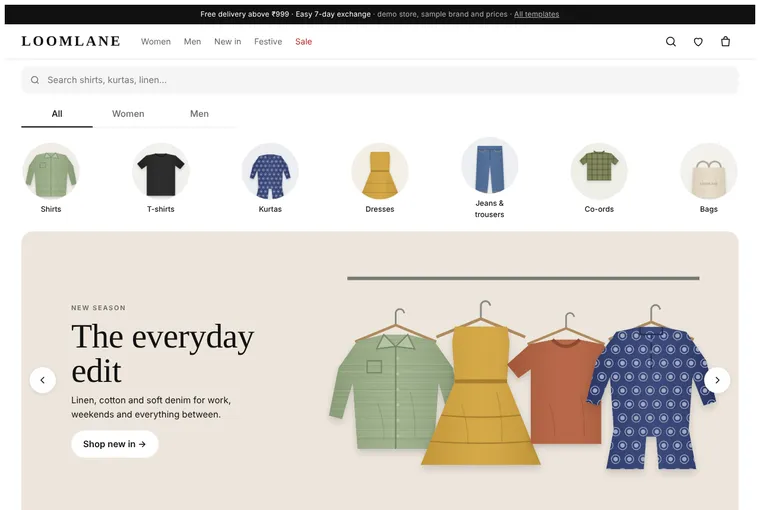The height and width of the screenshot is (510, 760).
Task: Open the Women navigation menu
Action: click(156, 42)
